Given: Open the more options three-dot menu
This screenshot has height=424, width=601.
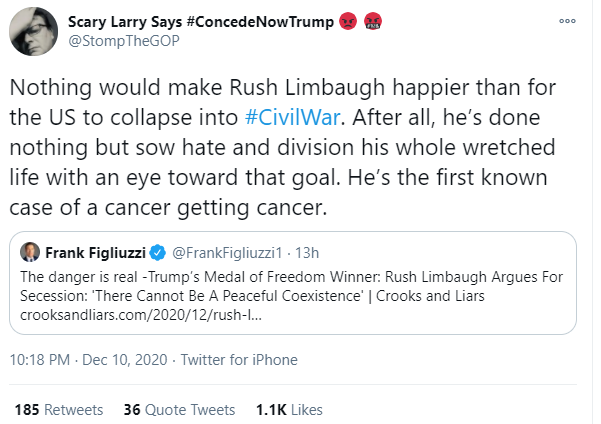Looking at the screenshot, I should click(567, 20).
